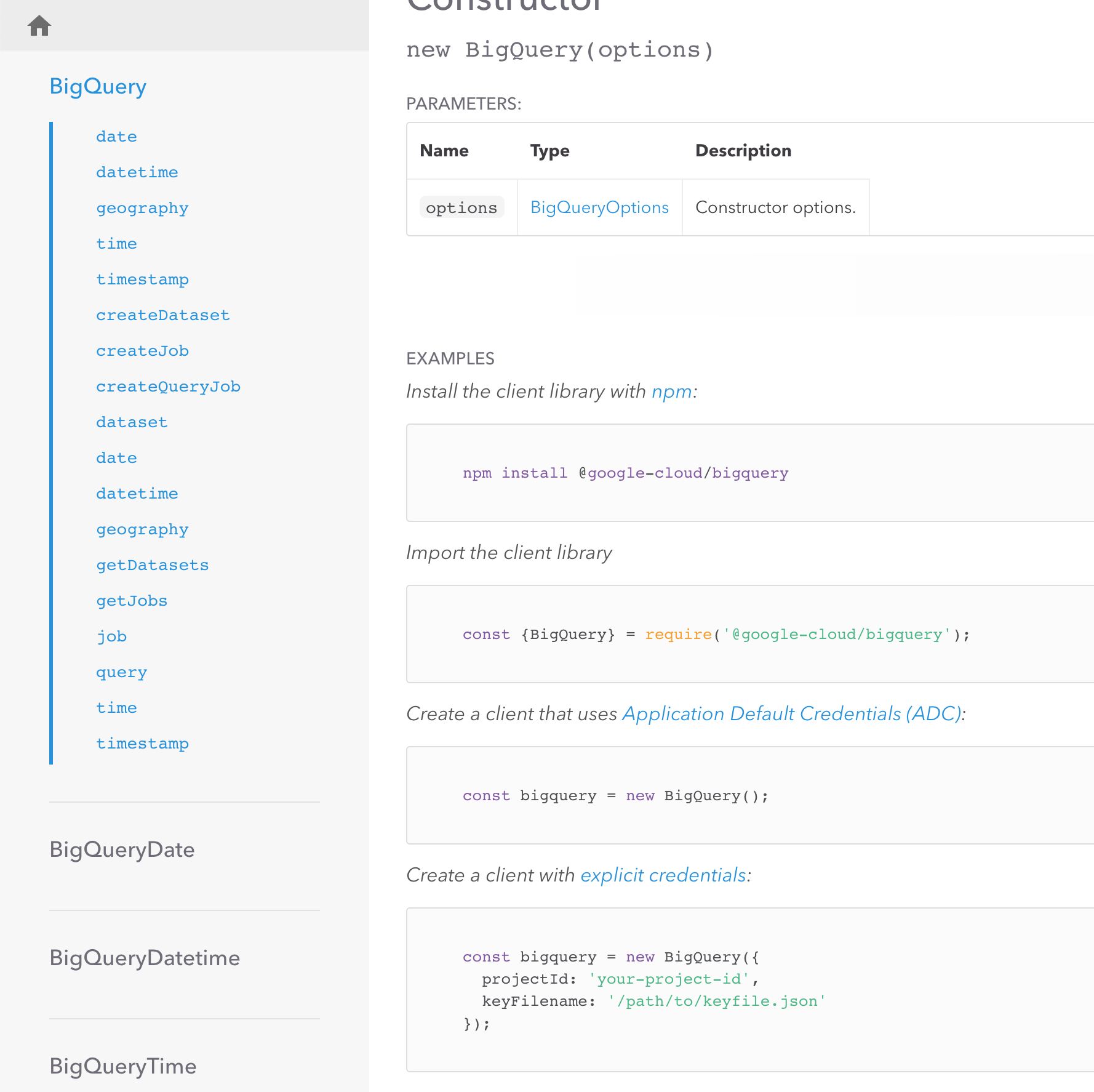Click the PARAMETERS: label
The height and width of the screenshot is (1092, 1094).
pos(464,104)
